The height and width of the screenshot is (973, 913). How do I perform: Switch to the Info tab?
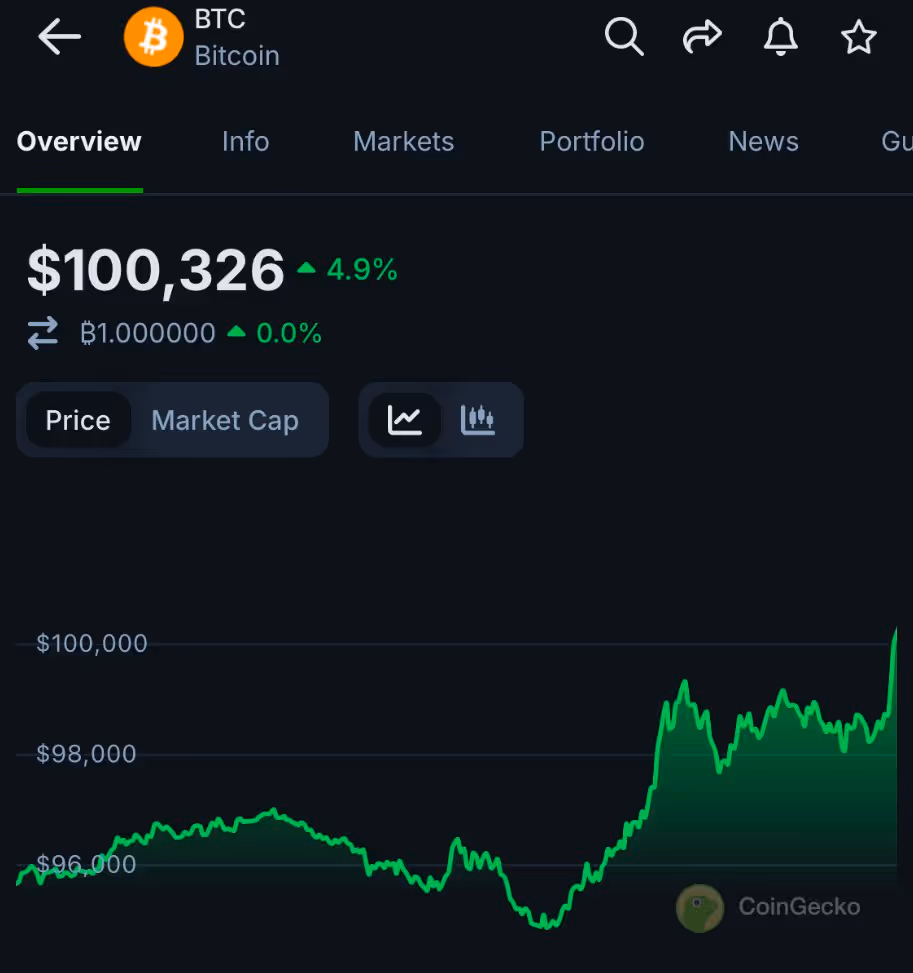coord(245,142)
